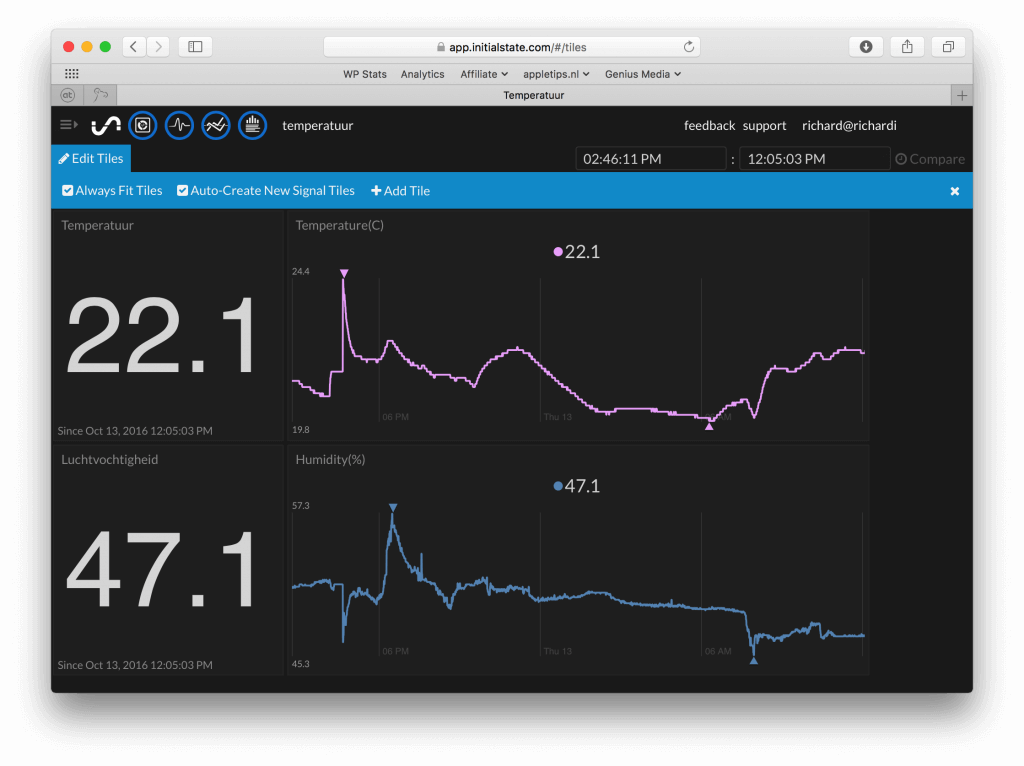Disable Auto-Create New Signal Tiles
1024x766 pixels.
(182, 190)
